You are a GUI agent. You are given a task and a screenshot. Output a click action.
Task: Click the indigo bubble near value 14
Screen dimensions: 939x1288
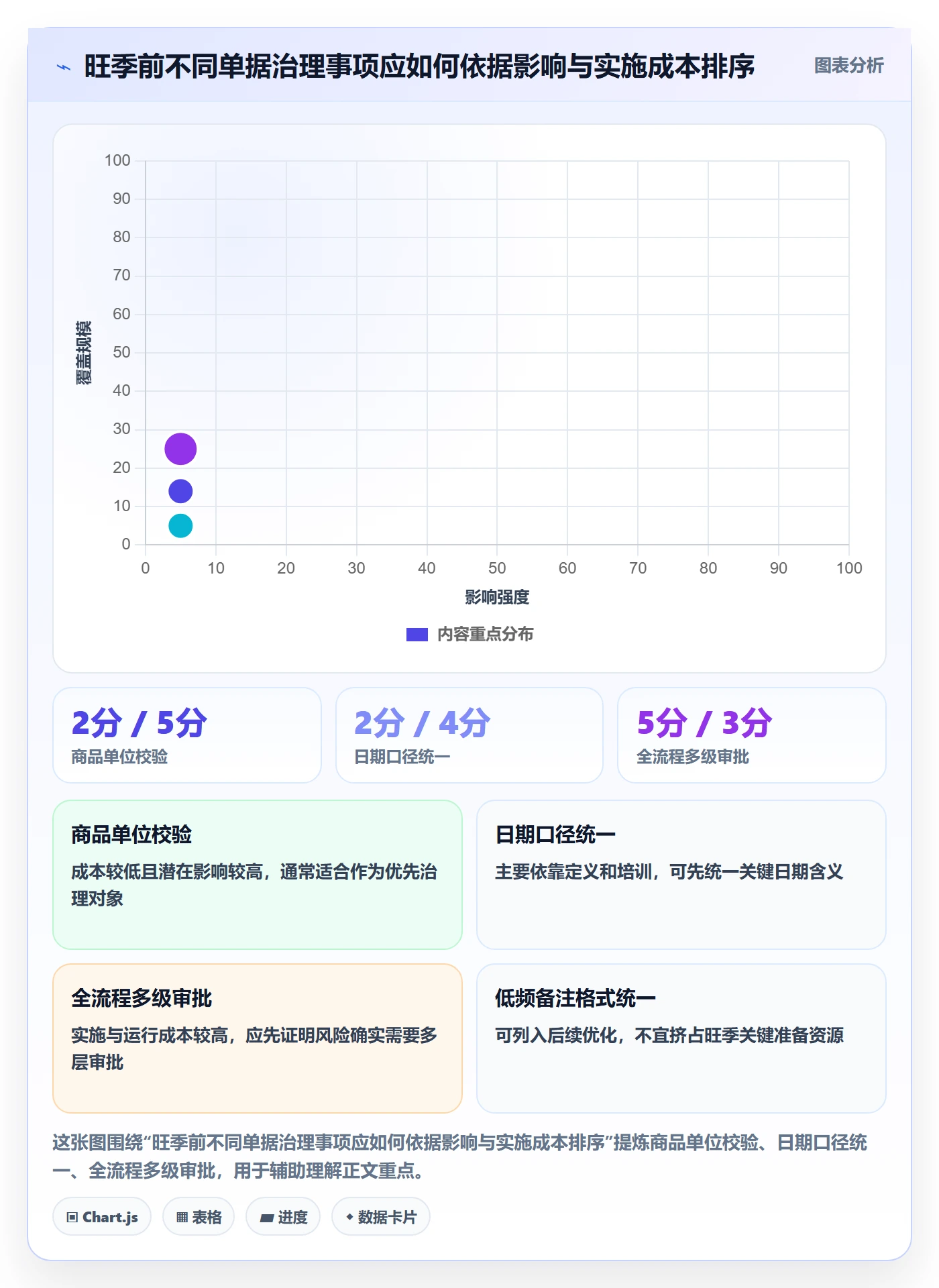click(x=180, y=491)
